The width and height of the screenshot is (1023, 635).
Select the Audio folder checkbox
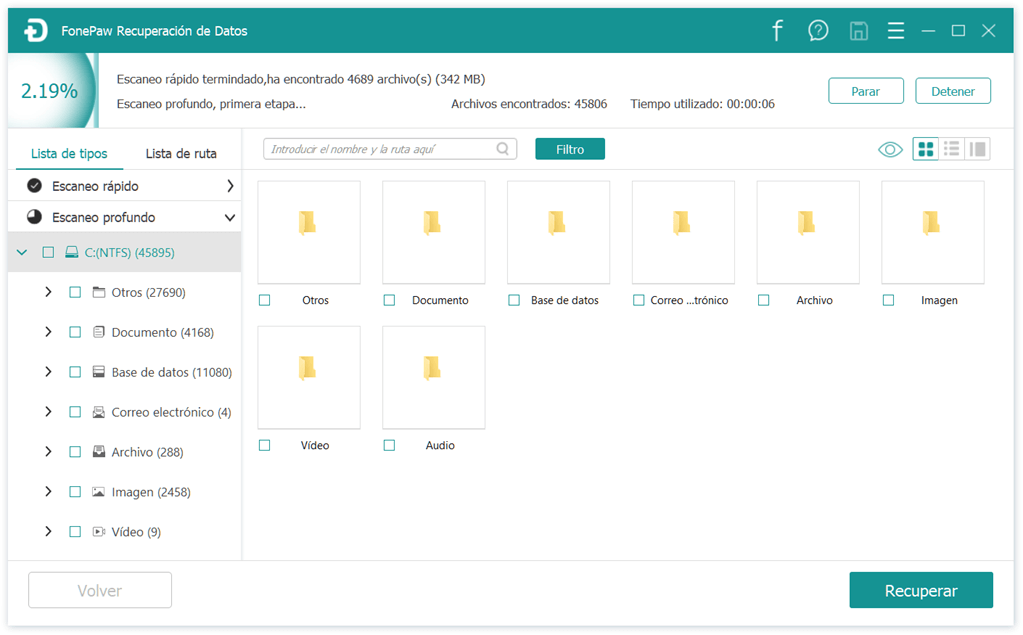tap(389, 445)
